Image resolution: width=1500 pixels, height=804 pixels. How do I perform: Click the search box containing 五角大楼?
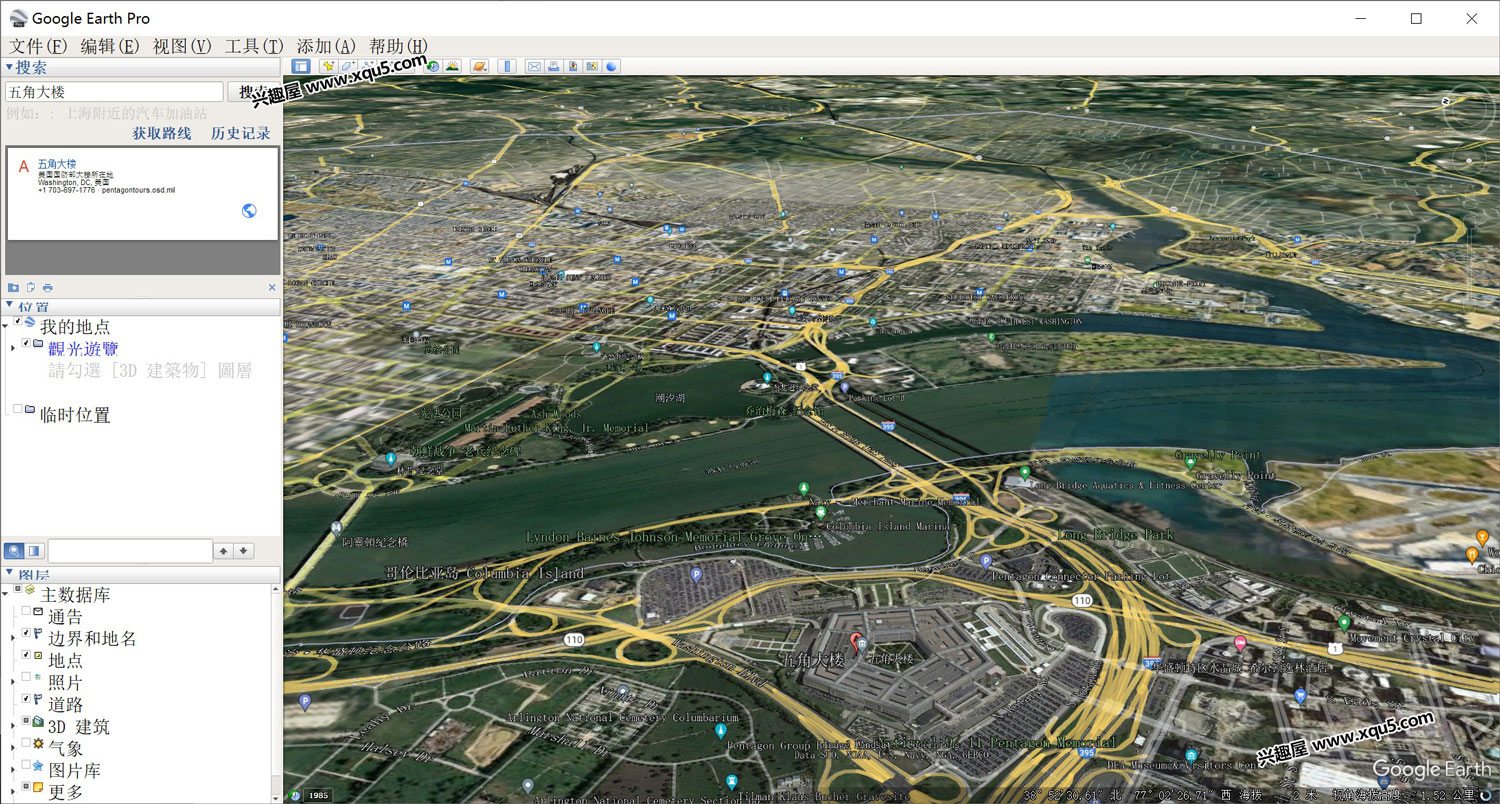[x=114, y=92]
